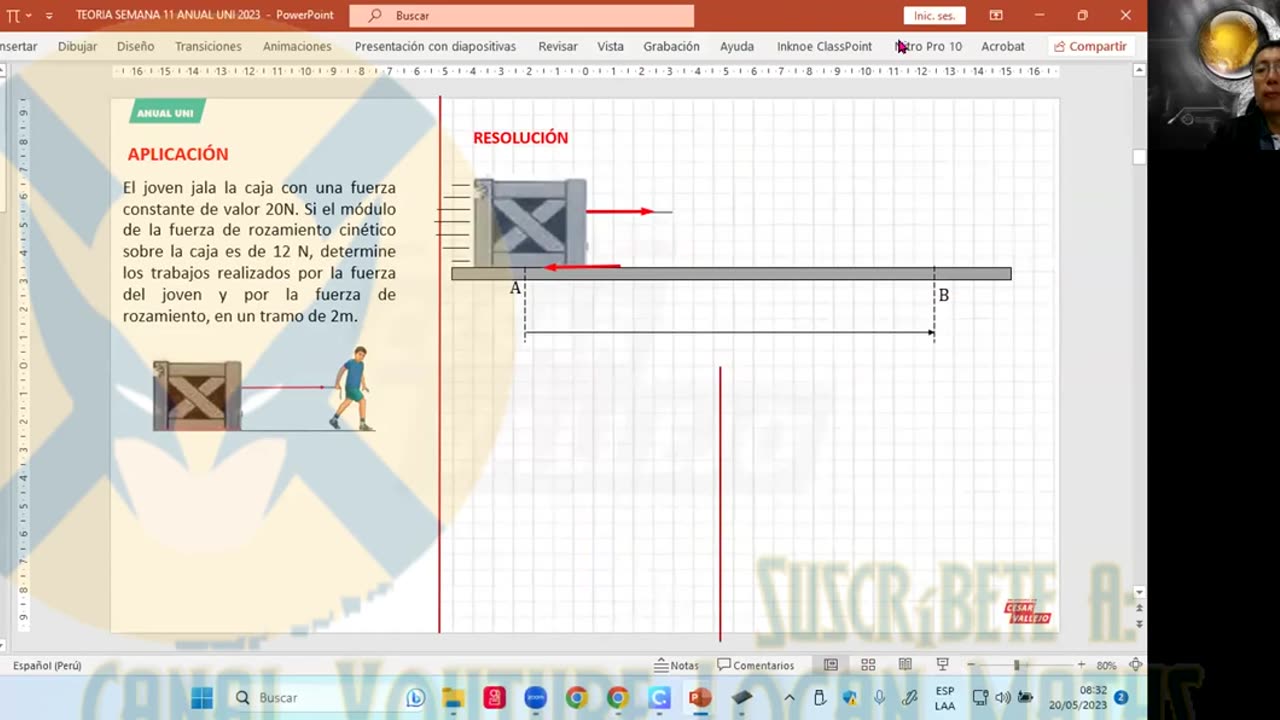Open the Comentarios pane
Screen dimensions: 1280x720
pos(756,665)
